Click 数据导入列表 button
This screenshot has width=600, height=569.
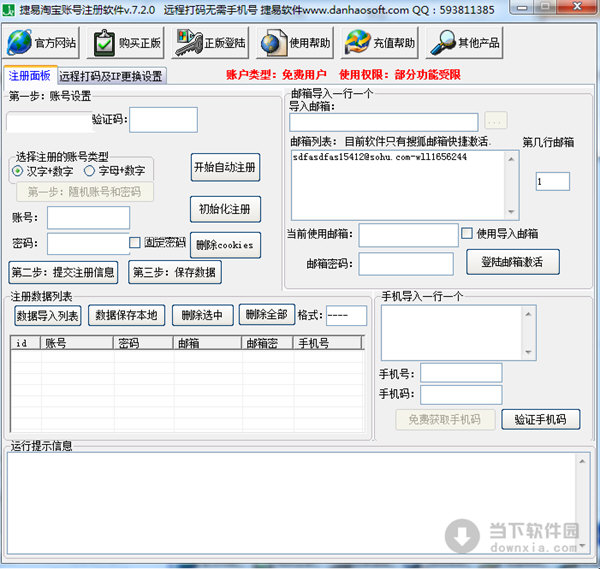coord(48,316)
